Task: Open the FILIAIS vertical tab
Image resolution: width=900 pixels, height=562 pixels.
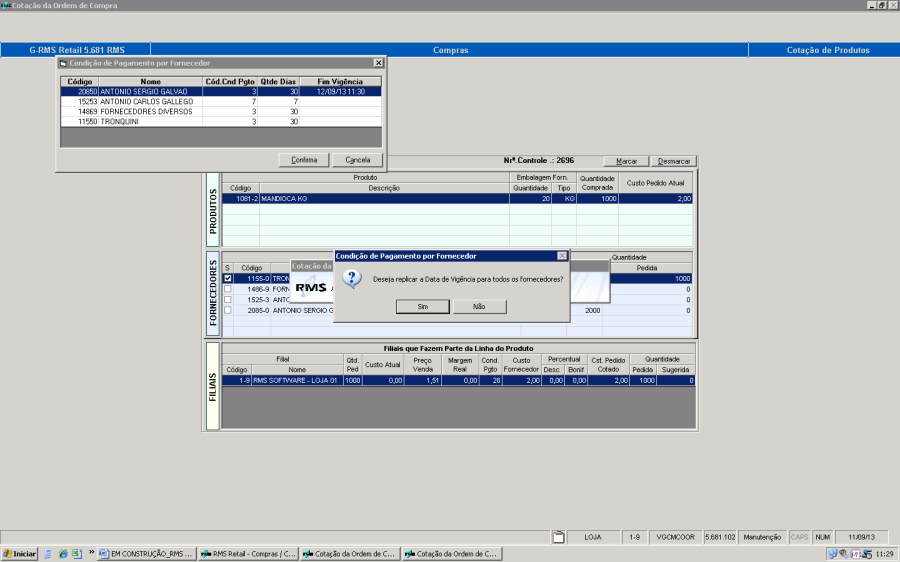Action: coord(213,386)
